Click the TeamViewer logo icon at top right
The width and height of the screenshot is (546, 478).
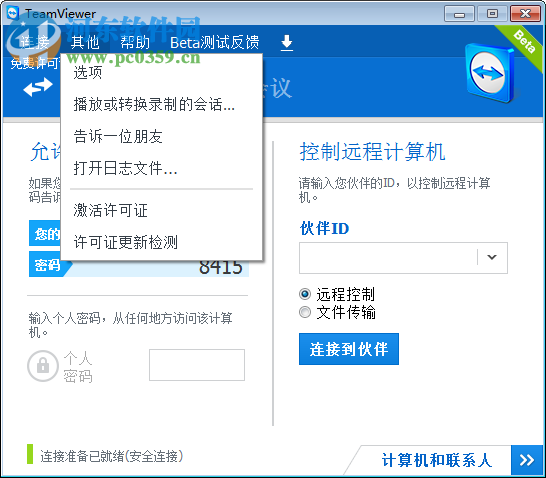tap(490, 72)
